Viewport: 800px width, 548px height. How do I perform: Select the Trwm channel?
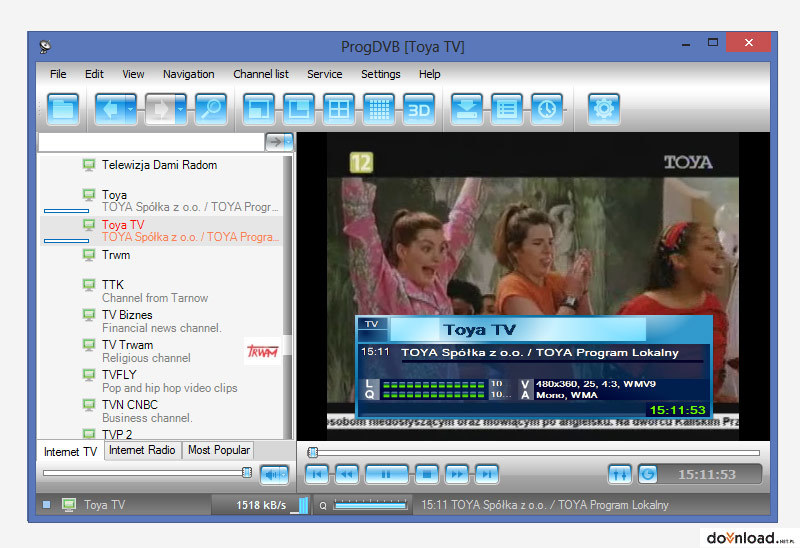tap(161, 261)
